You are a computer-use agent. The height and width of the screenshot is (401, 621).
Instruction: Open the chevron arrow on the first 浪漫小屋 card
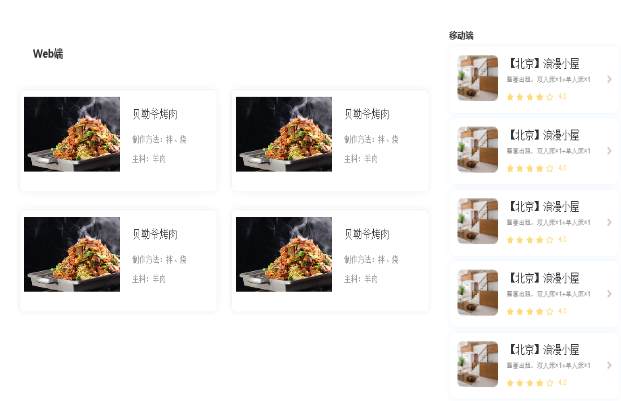click(x=609, y=79)
